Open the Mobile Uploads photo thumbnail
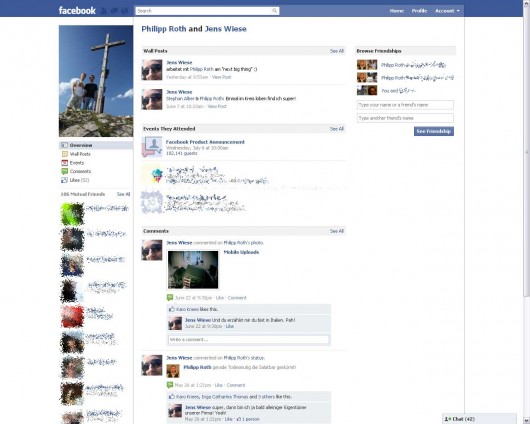The image size is (530, 424). pos(193,269)
